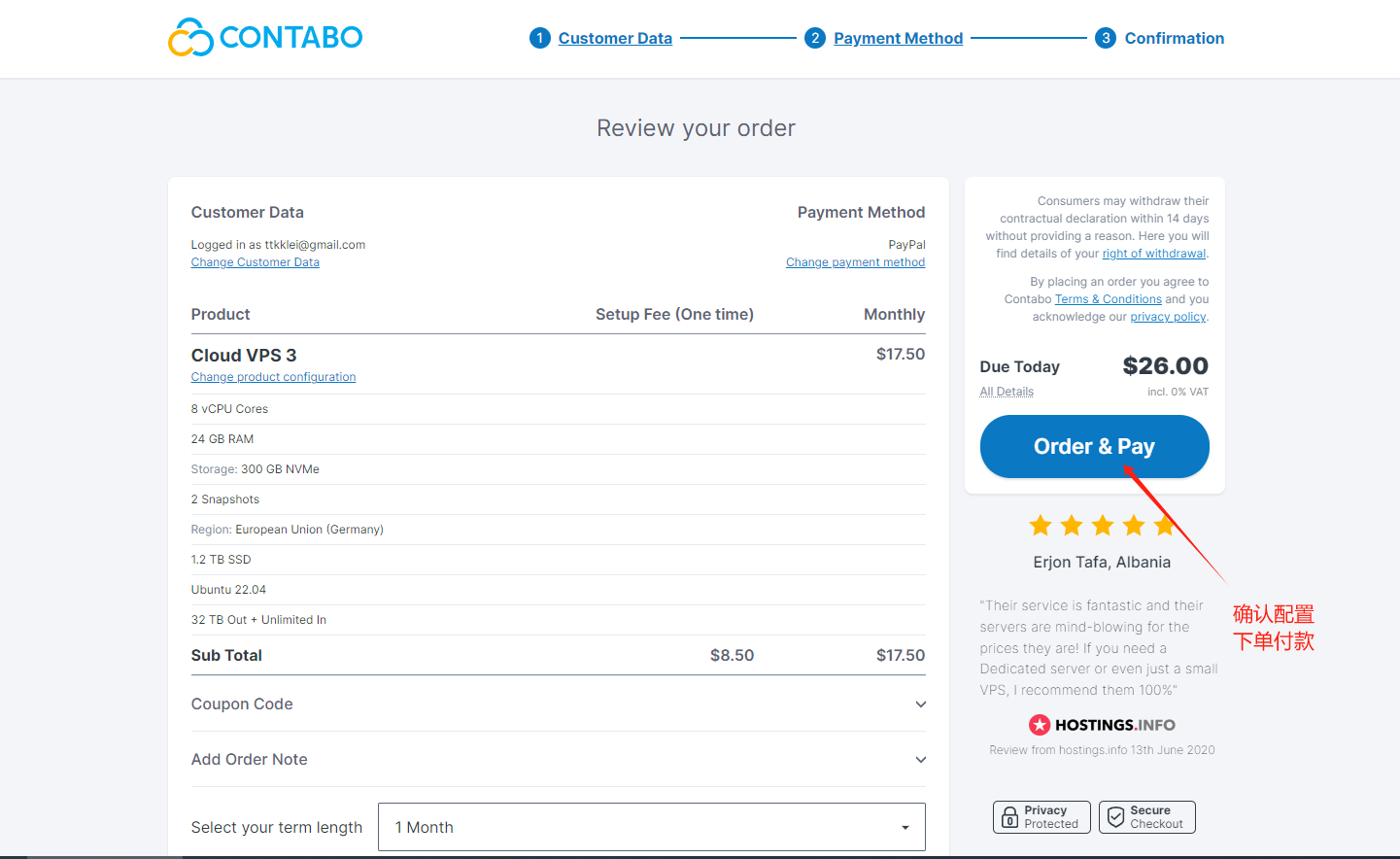The image size is (1400, 859).
Task: Click the 24 GB RAM row
Action: [559, 439]
